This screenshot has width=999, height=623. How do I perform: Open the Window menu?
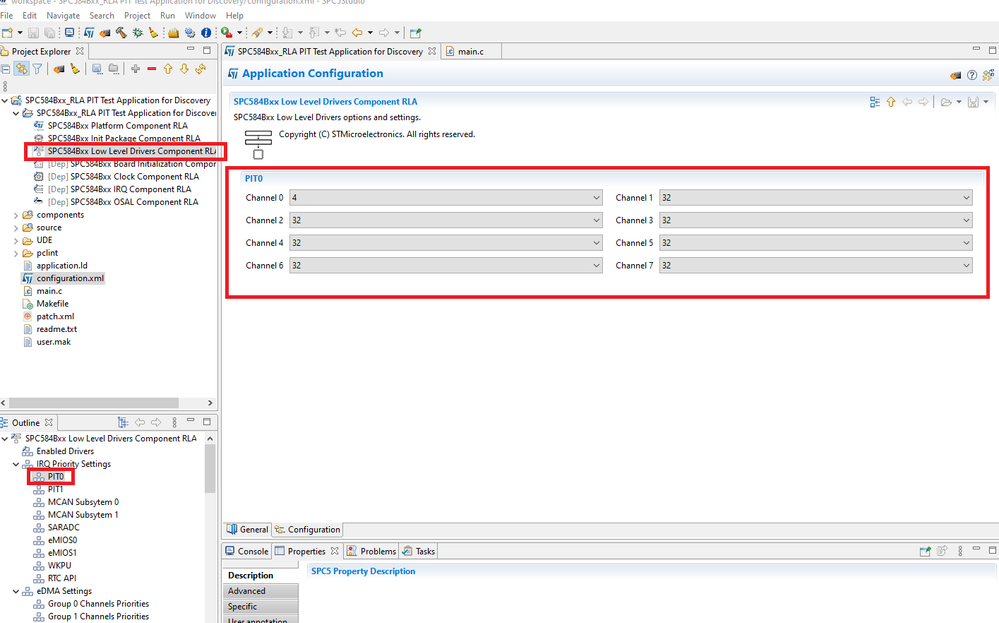(200, 15)
